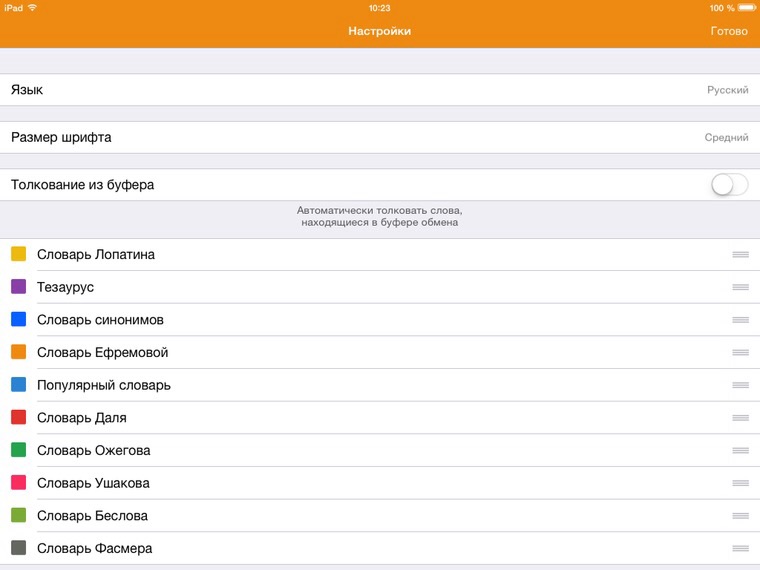Screen dimensions: 760x570
Task: Select the Словарь Ушакова label
Action: pos(93,483)
